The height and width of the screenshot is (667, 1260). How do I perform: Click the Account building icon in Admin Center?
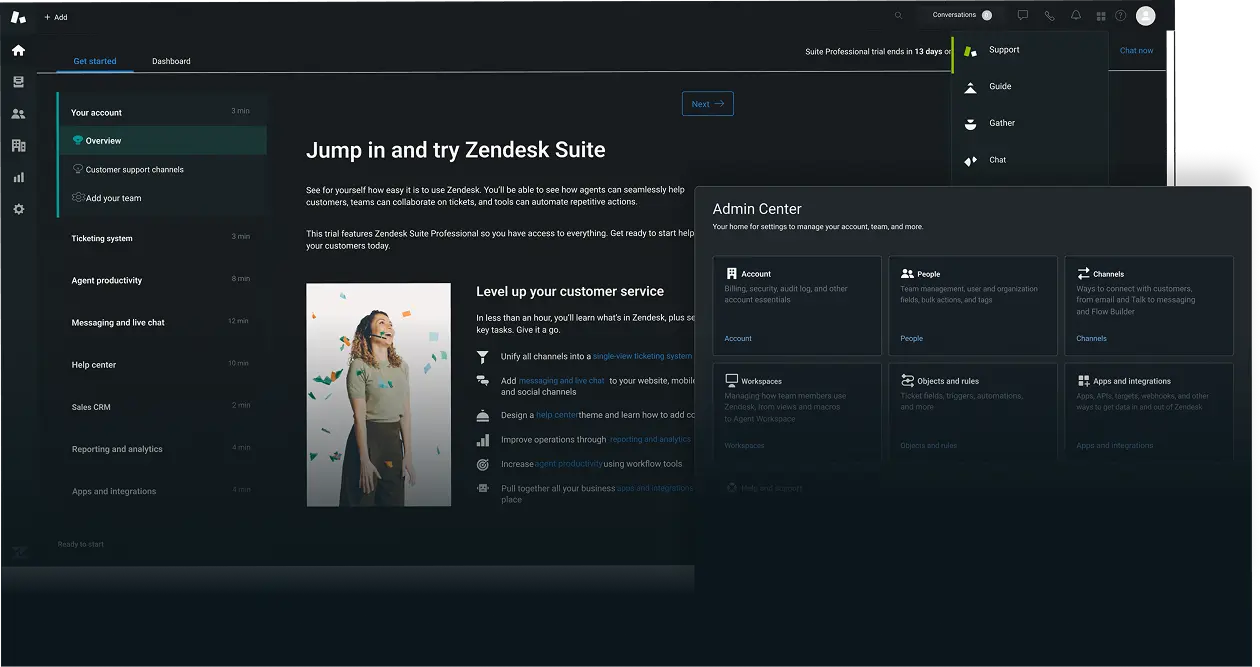731,273
